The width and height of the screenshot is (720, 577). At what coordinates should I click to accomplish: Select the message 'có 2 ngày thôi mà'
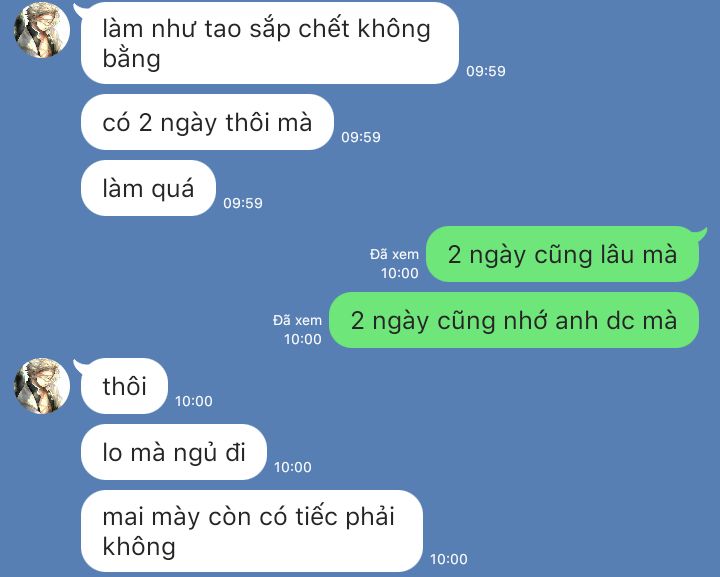coord(207,122)
